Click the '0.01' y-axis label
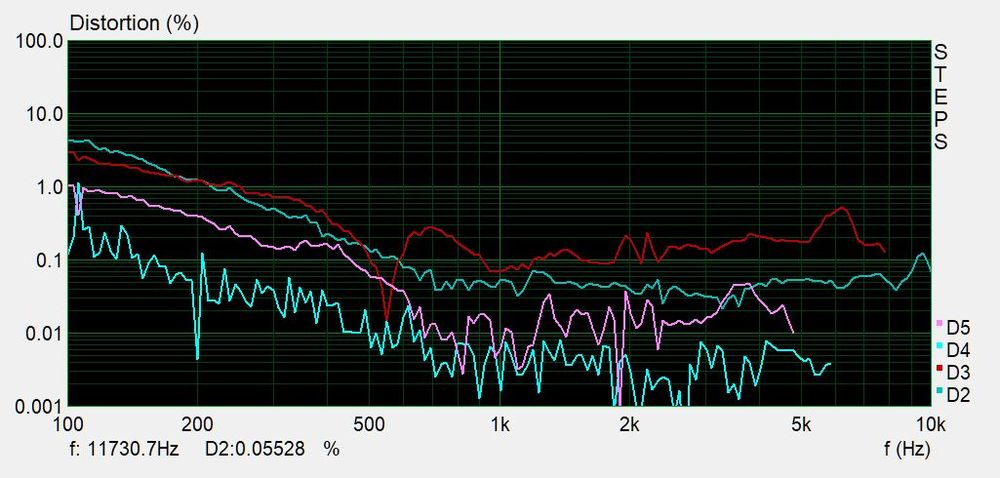 (x=45, y=335)
